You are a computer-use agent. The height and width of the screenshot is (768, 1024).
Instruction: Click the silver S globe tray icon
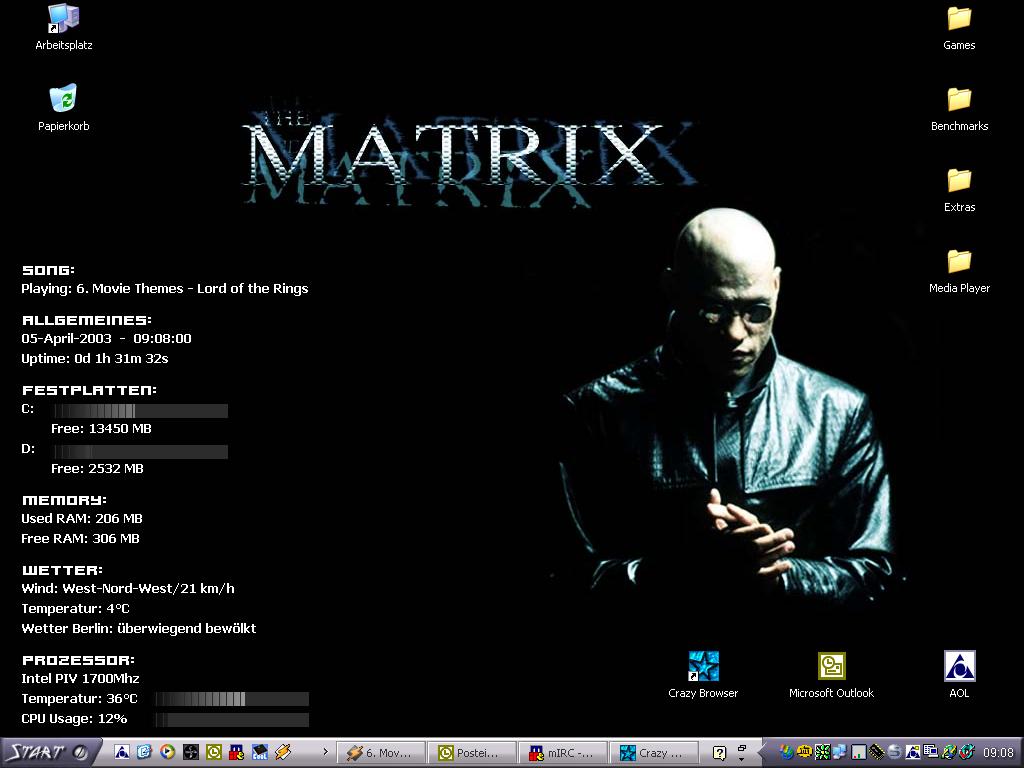point(895,752)
